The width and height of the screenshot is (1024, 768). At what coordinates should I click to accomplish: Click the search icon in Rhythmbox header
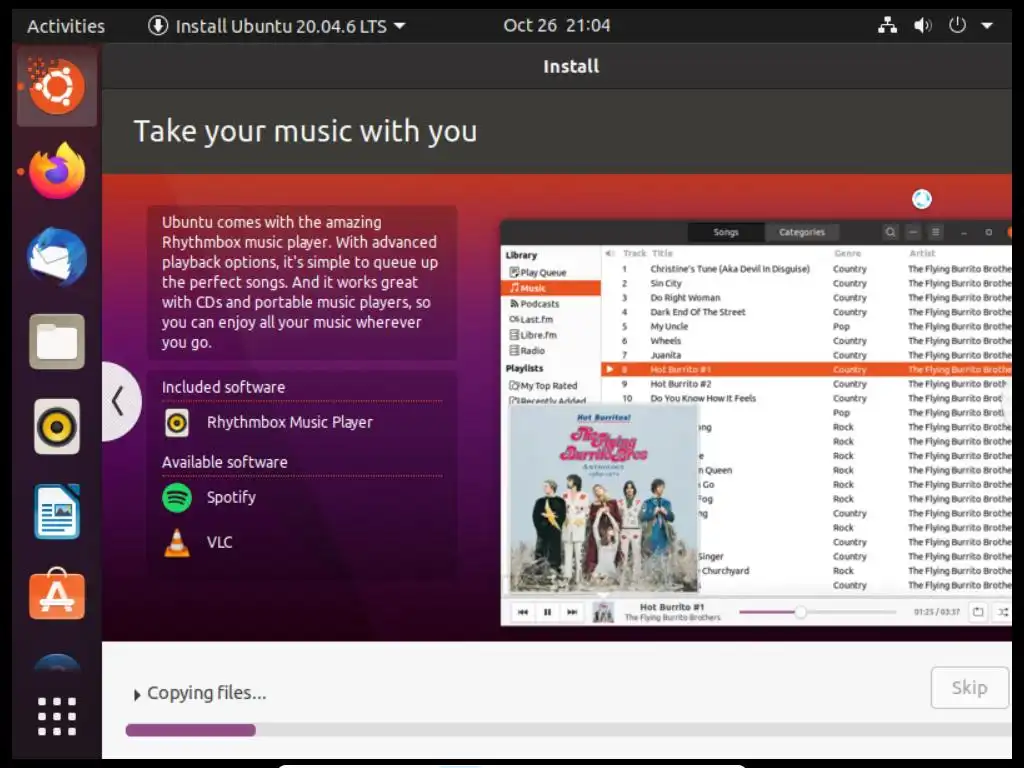coord(890,232)
